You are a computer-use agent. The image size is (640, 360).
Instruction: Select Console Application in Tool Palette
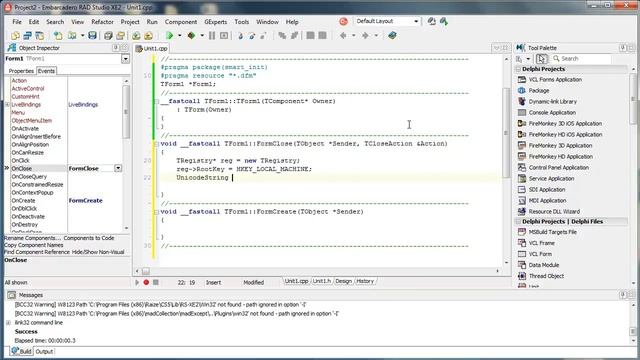click(552, 113)
